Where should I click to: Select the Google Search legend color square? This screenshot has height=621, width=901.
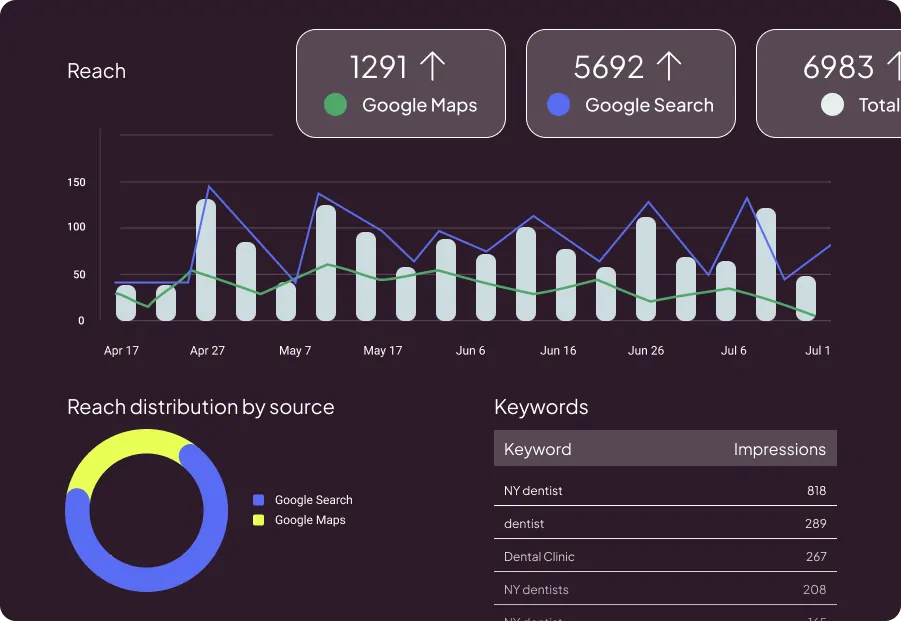click(x=259, y=500)
